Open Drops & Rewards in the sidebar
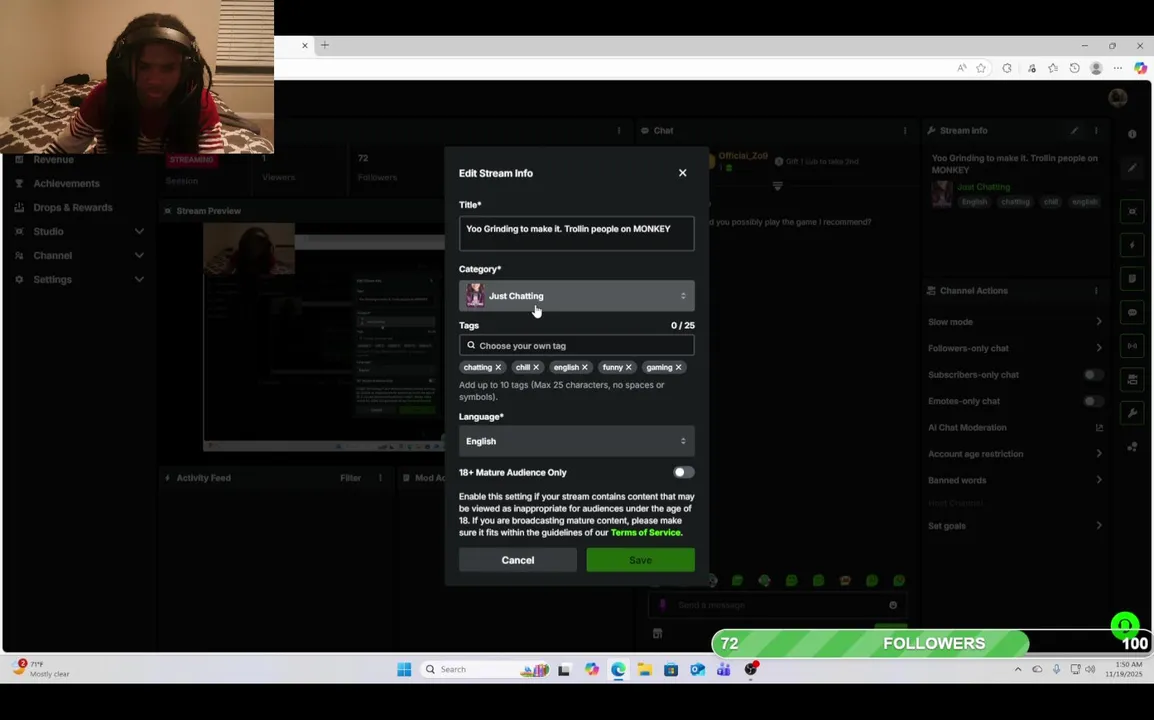 (73, 208)
